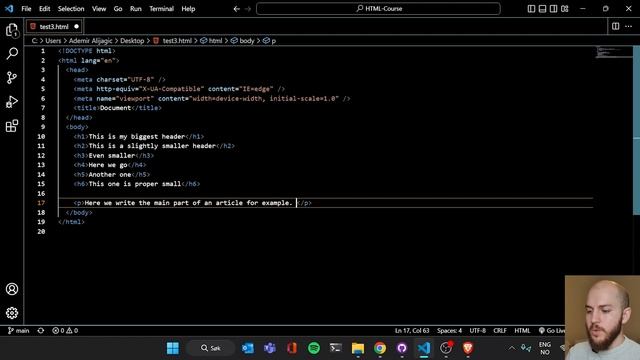
Task: Toggle the bottom panel layout icon
Action: pos(542,9)
